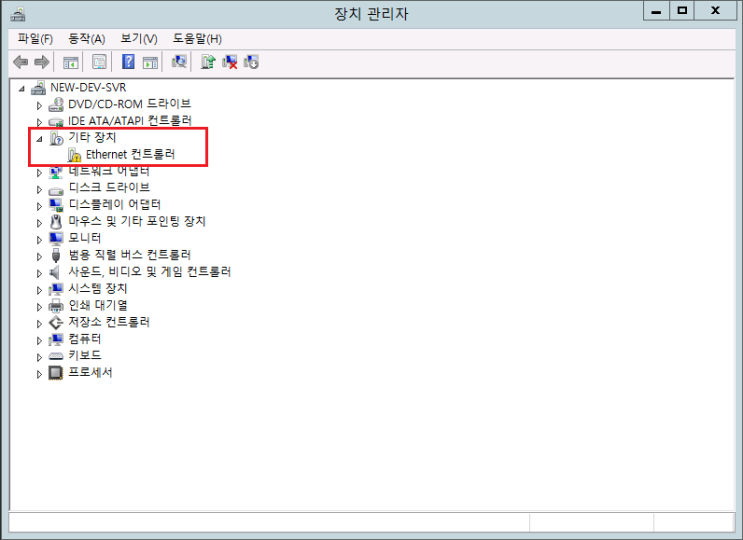Image resolution: width=743 pixels, height=540 pixels.
Task: Expand the 시스템 장치 node arrow
Action: pos(39,290)
